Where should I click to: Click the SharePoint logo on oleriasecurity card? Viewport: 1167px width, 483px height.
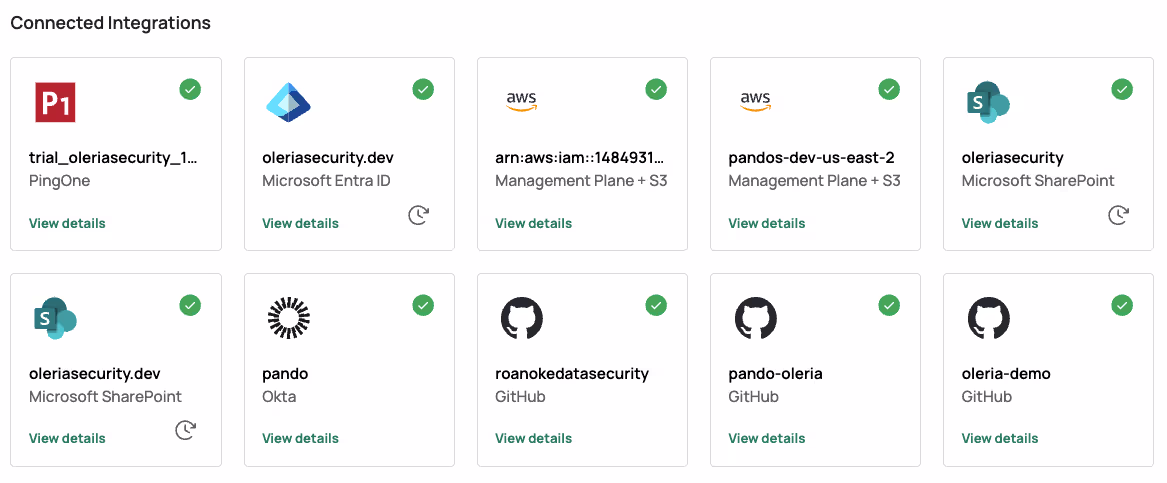[988, 102]
